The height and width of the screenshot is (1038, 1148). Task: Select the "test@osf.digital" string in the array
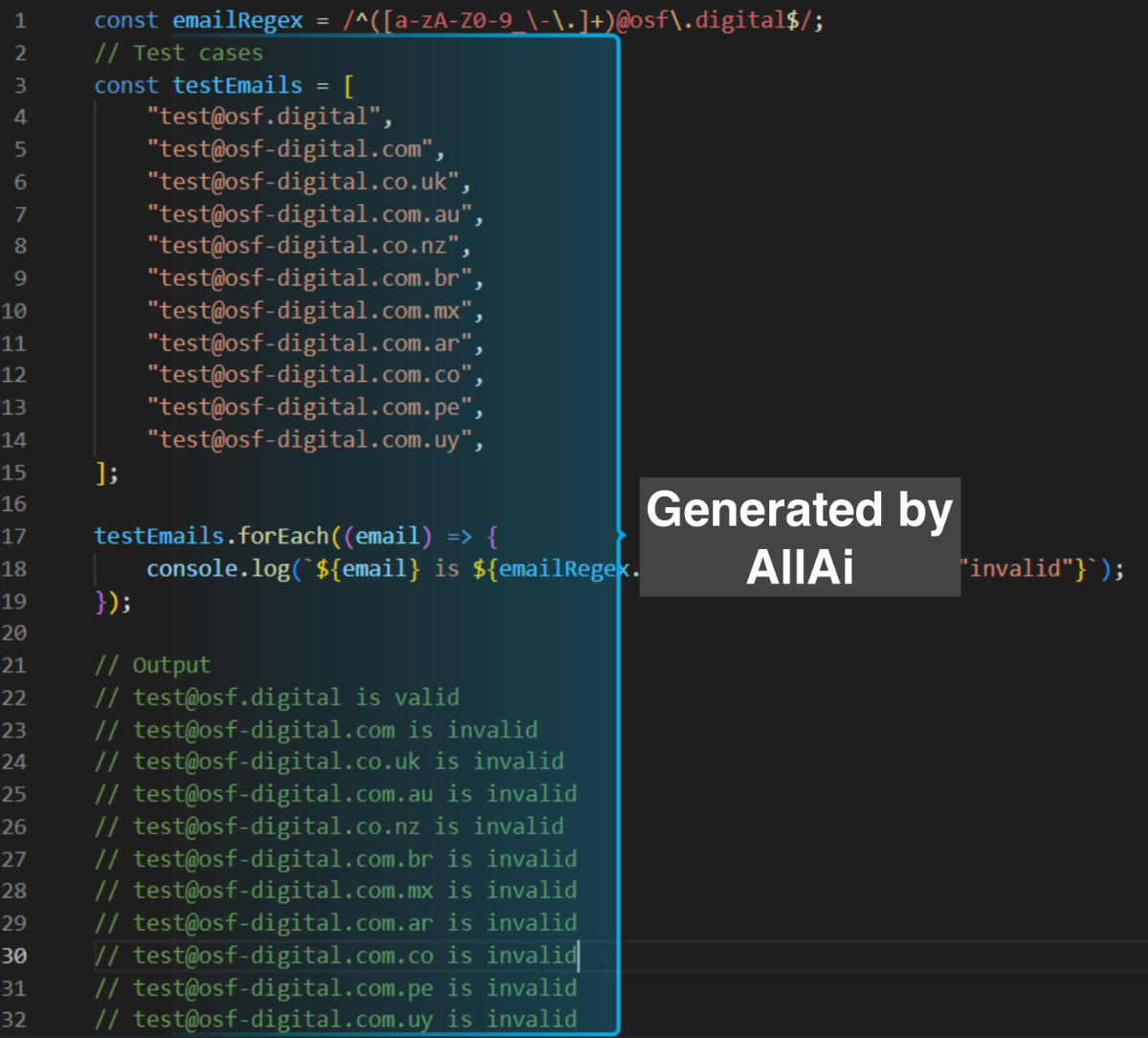tap(264, 117)
